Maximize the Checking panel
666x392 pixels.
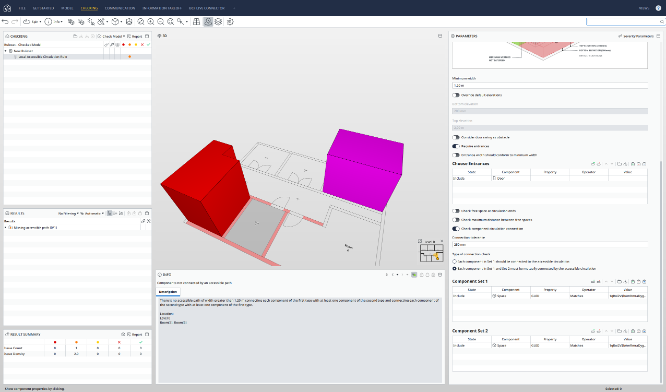[x=147, y=37]
